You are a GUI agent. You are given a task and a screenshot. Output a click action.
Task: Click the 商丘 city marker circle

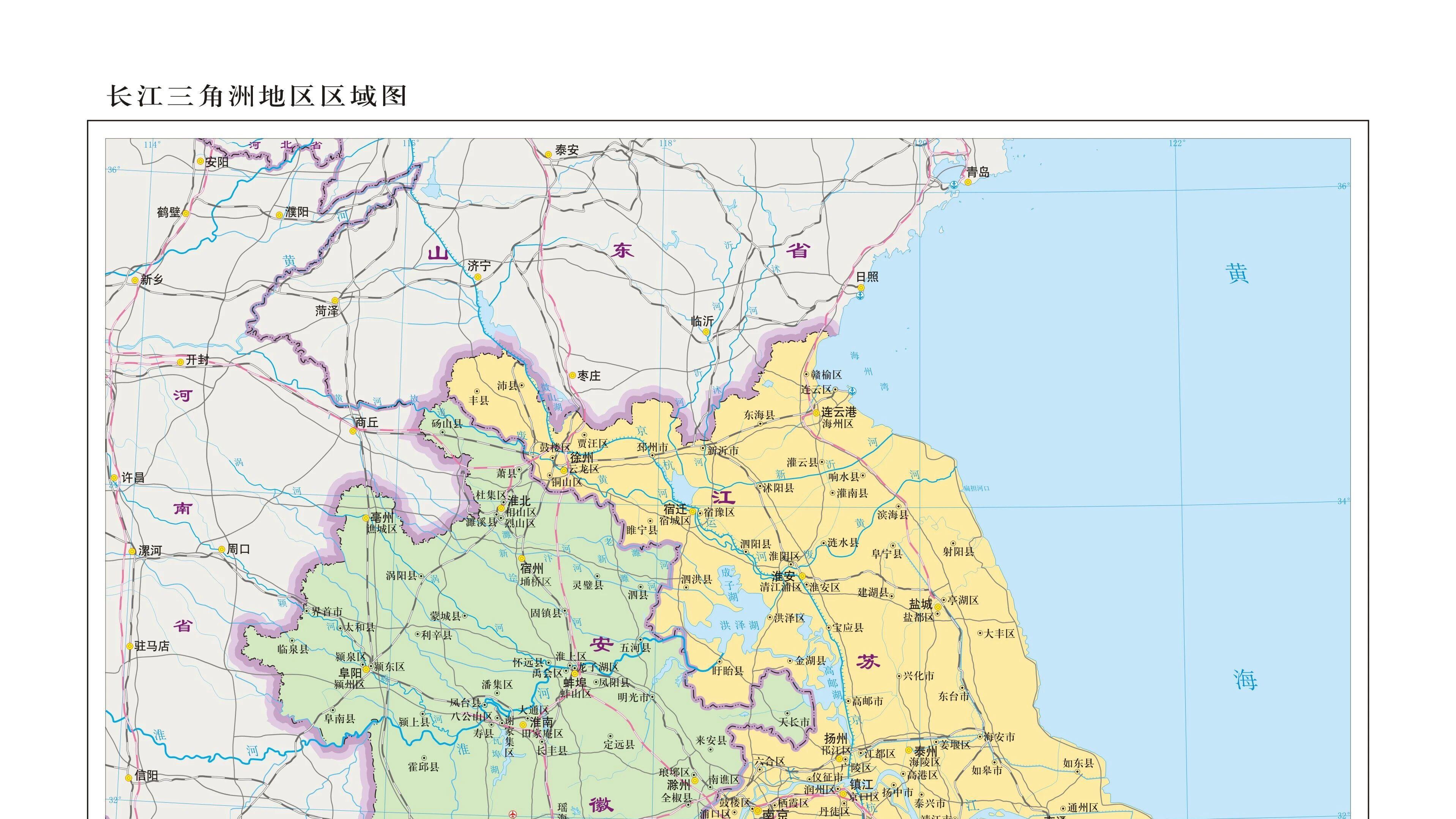pyautogui.click(x=353, y=431)
